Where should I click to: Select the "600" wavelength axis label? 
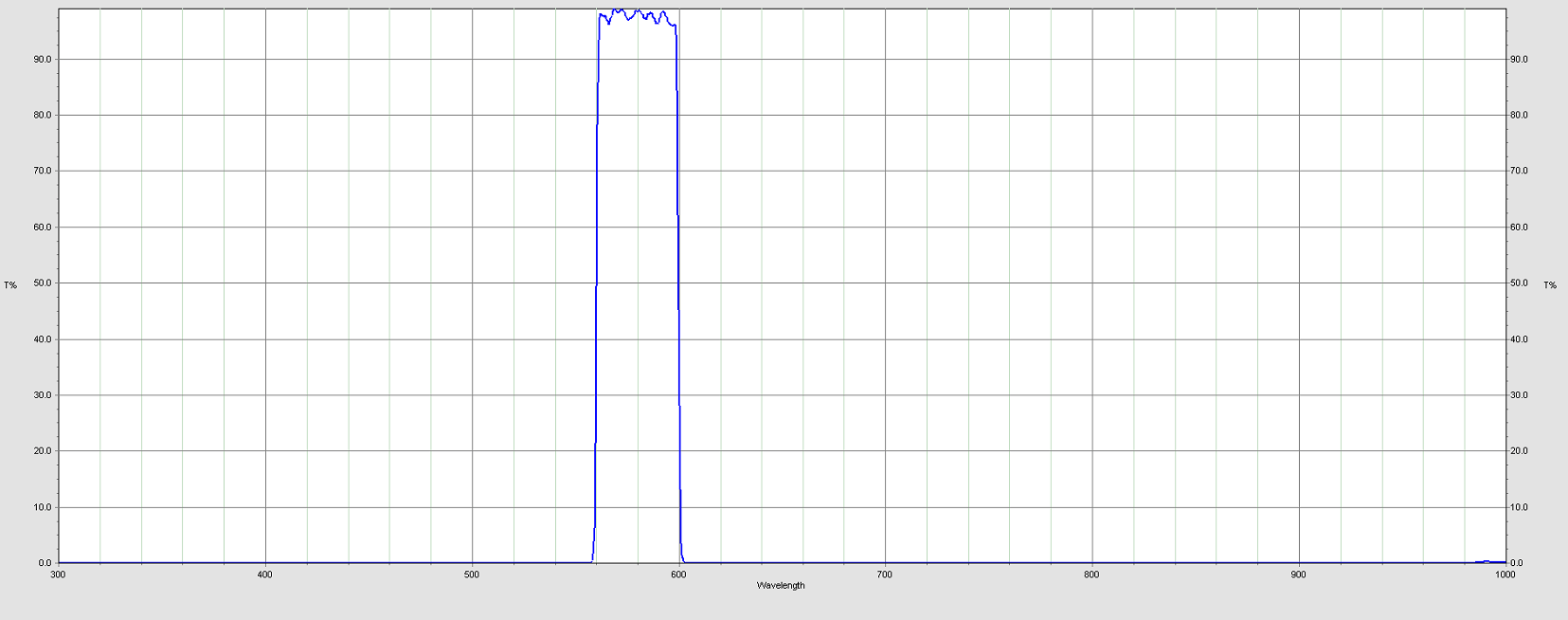(x=678, y=574)
